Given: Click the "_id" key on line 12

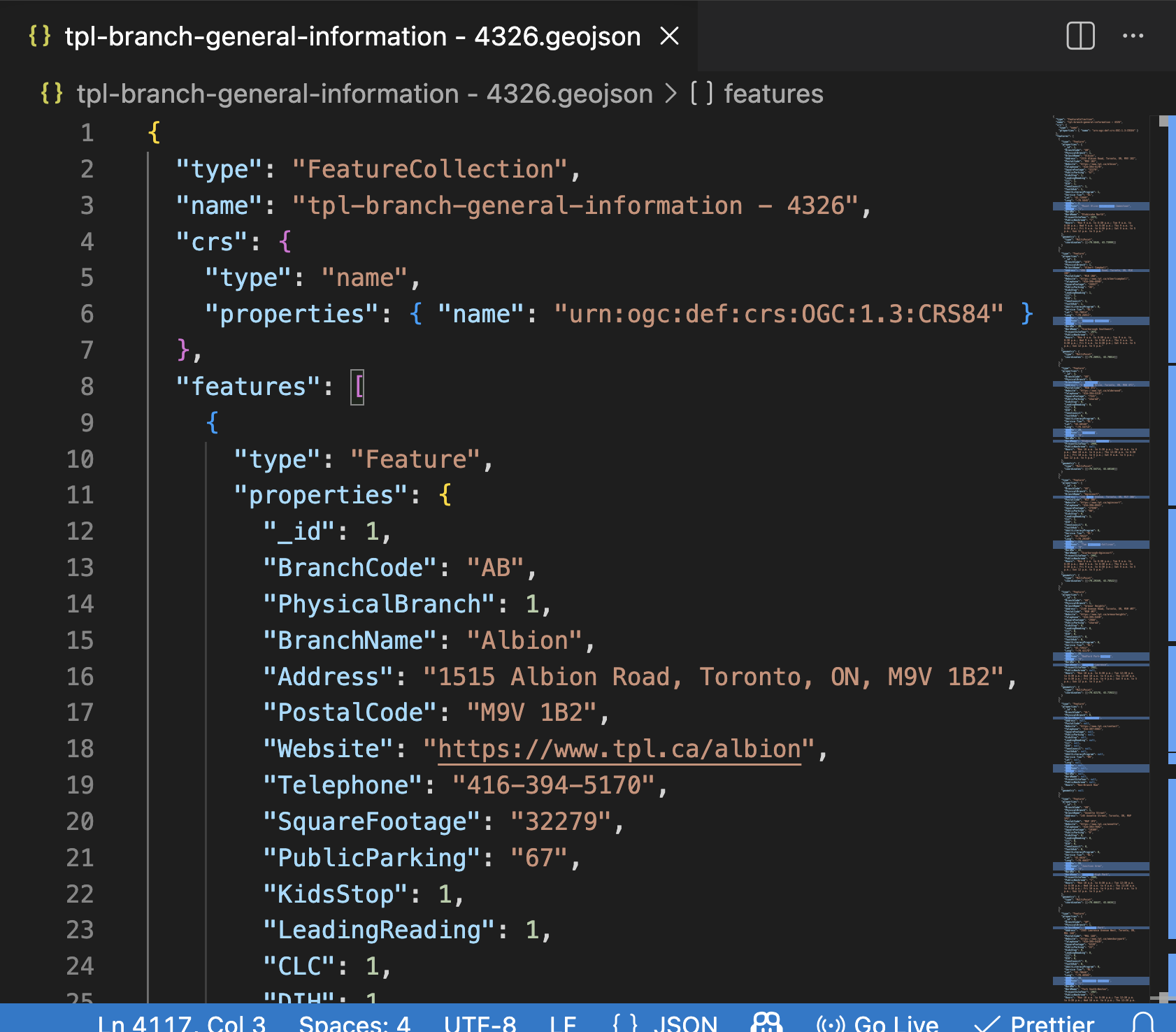Looking at the screenshot, I should click(x=299, y=531).
